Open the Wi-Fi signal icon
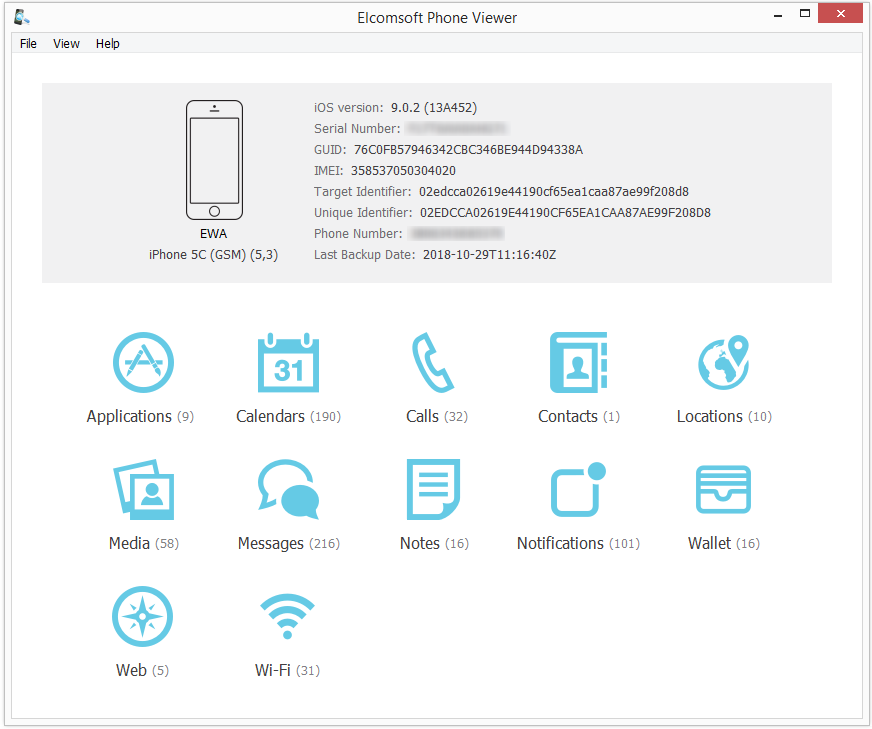Image resolution: width=872 pixels, height=729 pixels. point(288,617)
